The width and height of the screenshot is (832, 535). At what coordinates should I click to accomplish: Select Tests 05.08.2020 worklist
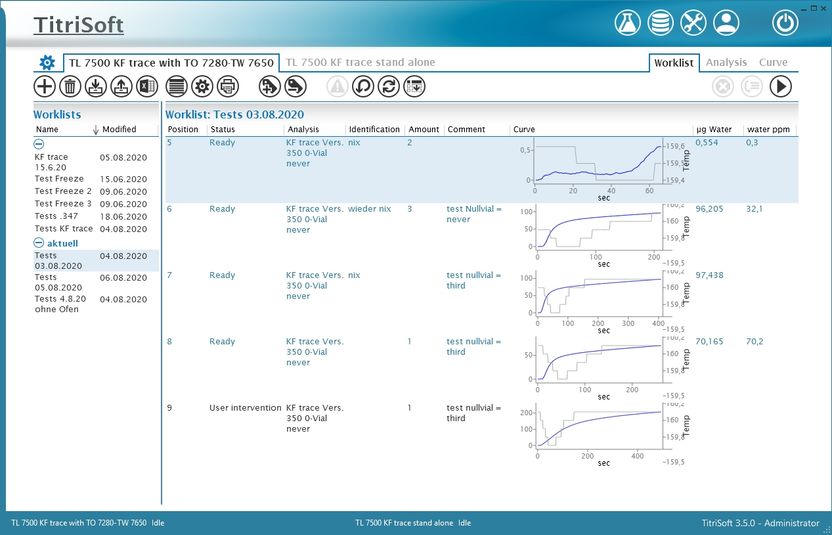pyautogui.click(x=96, y=282)
